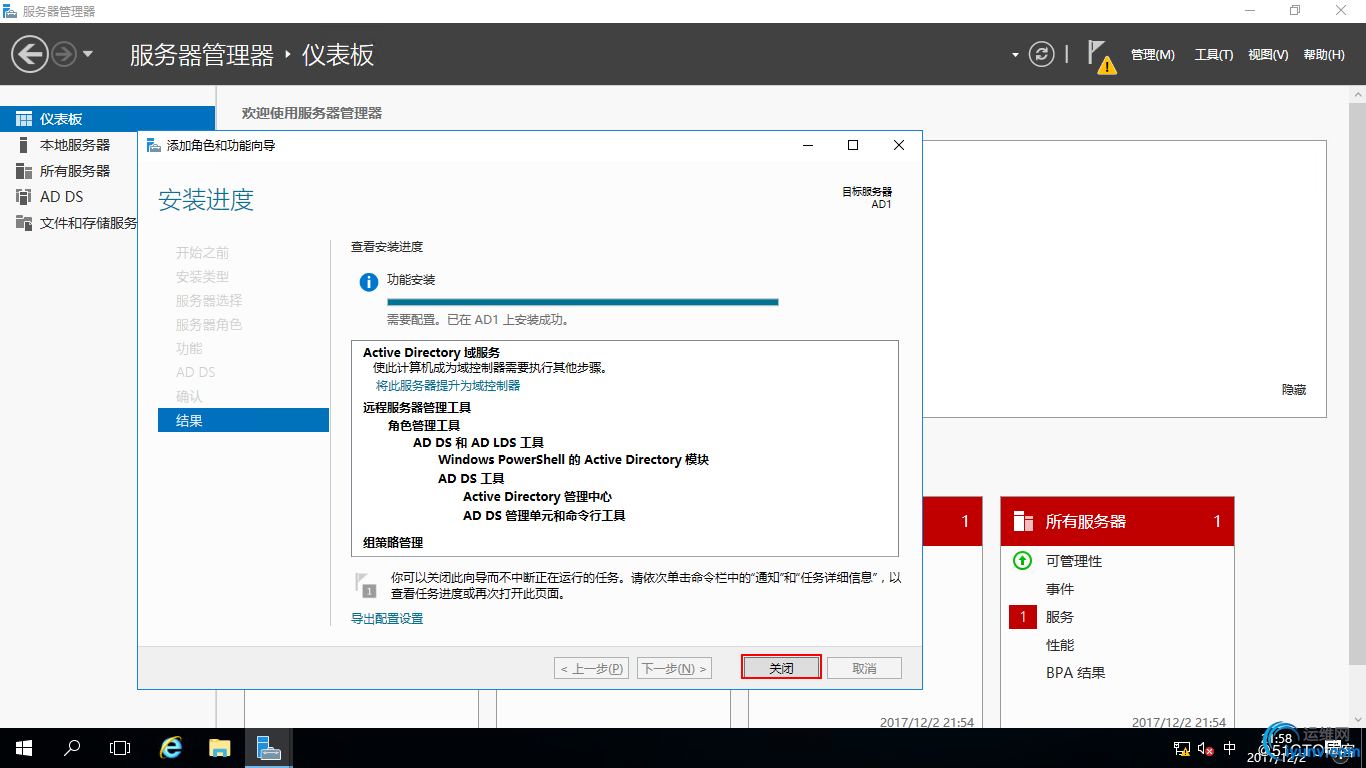Click the installation progress bar
The height and width of the screenshot is (768, 1366).
582,302
